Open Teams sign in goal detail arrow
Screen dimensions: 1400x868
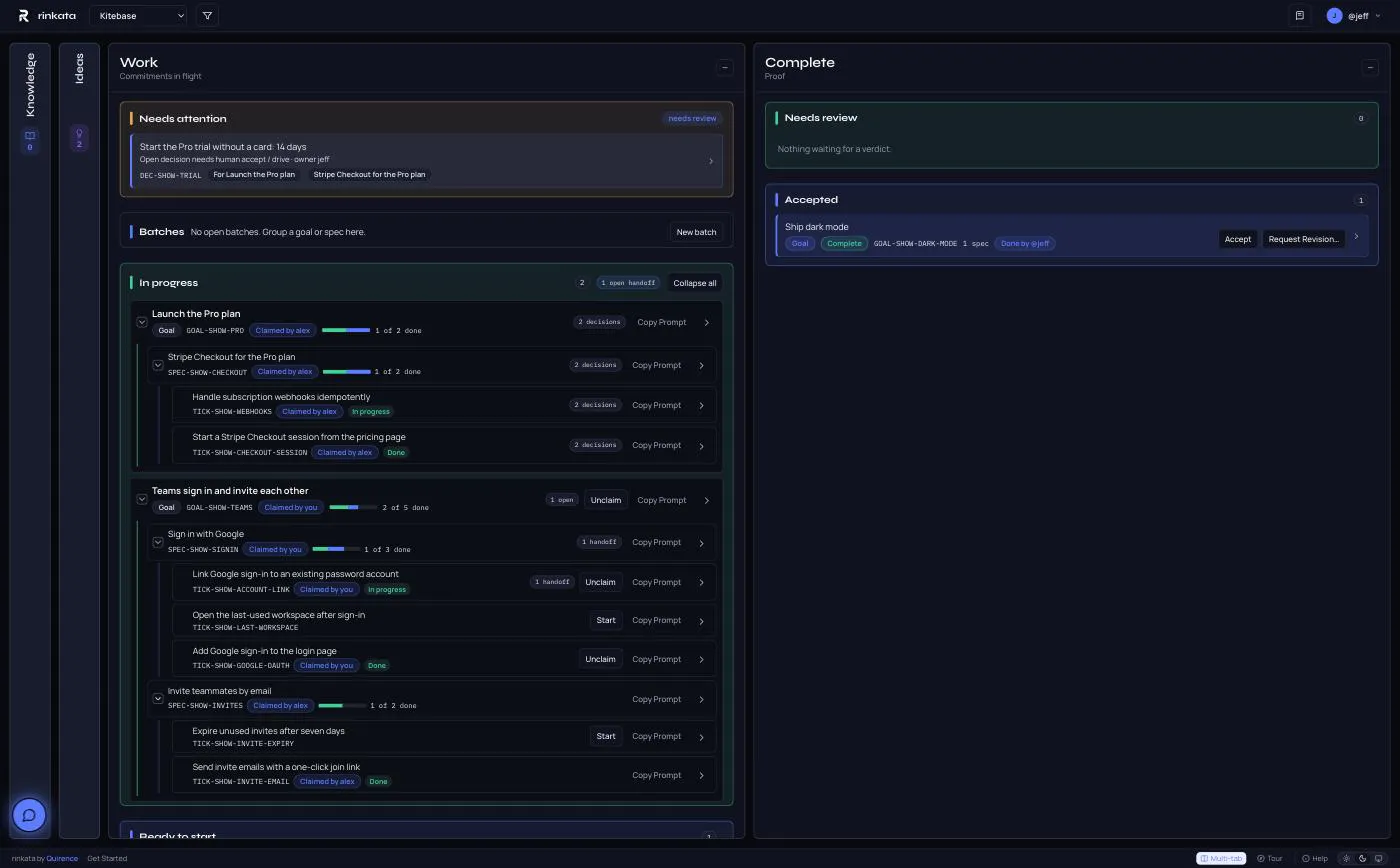(706, 501)
